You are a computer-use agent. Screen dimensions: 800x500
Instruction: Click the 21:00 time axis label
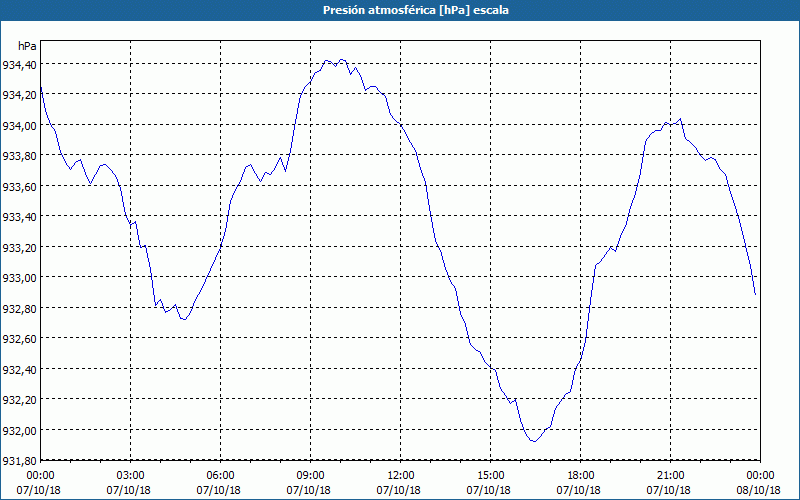coord(670,476)
